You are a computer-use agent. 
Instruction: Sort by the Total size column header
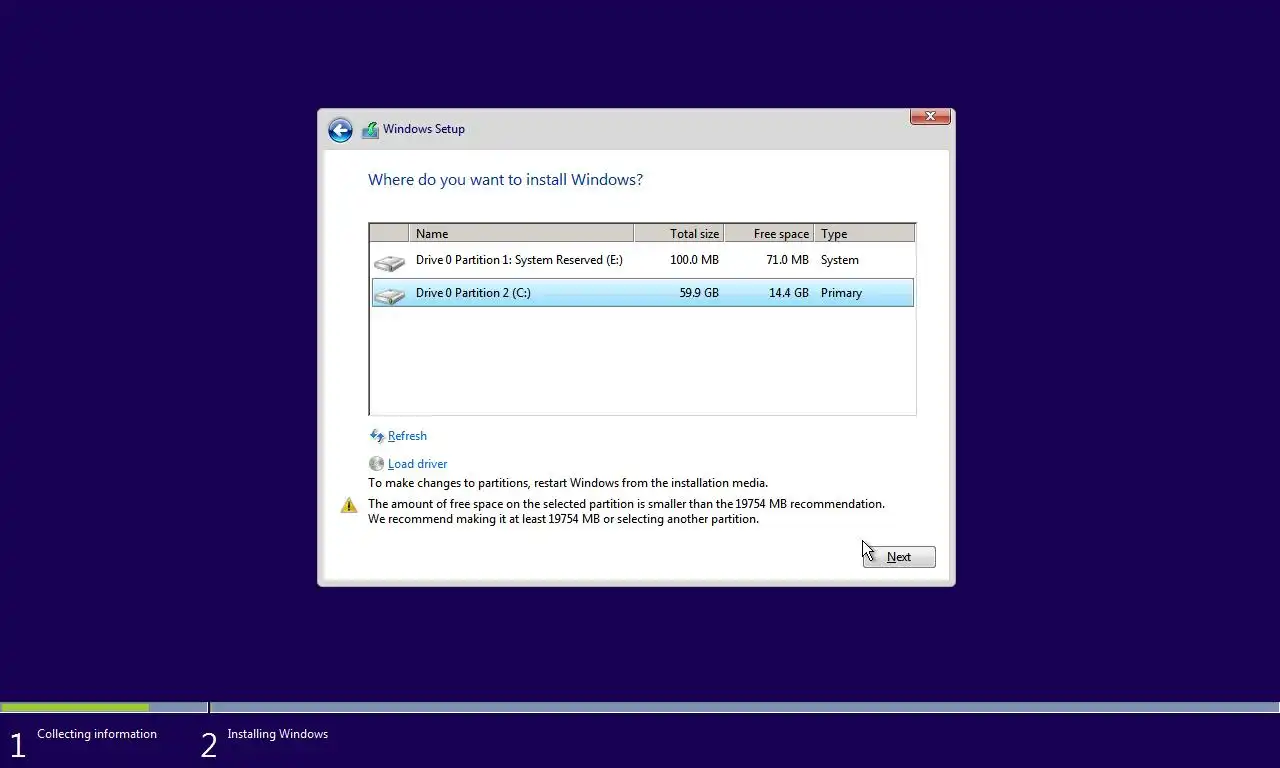coord(679,233)
